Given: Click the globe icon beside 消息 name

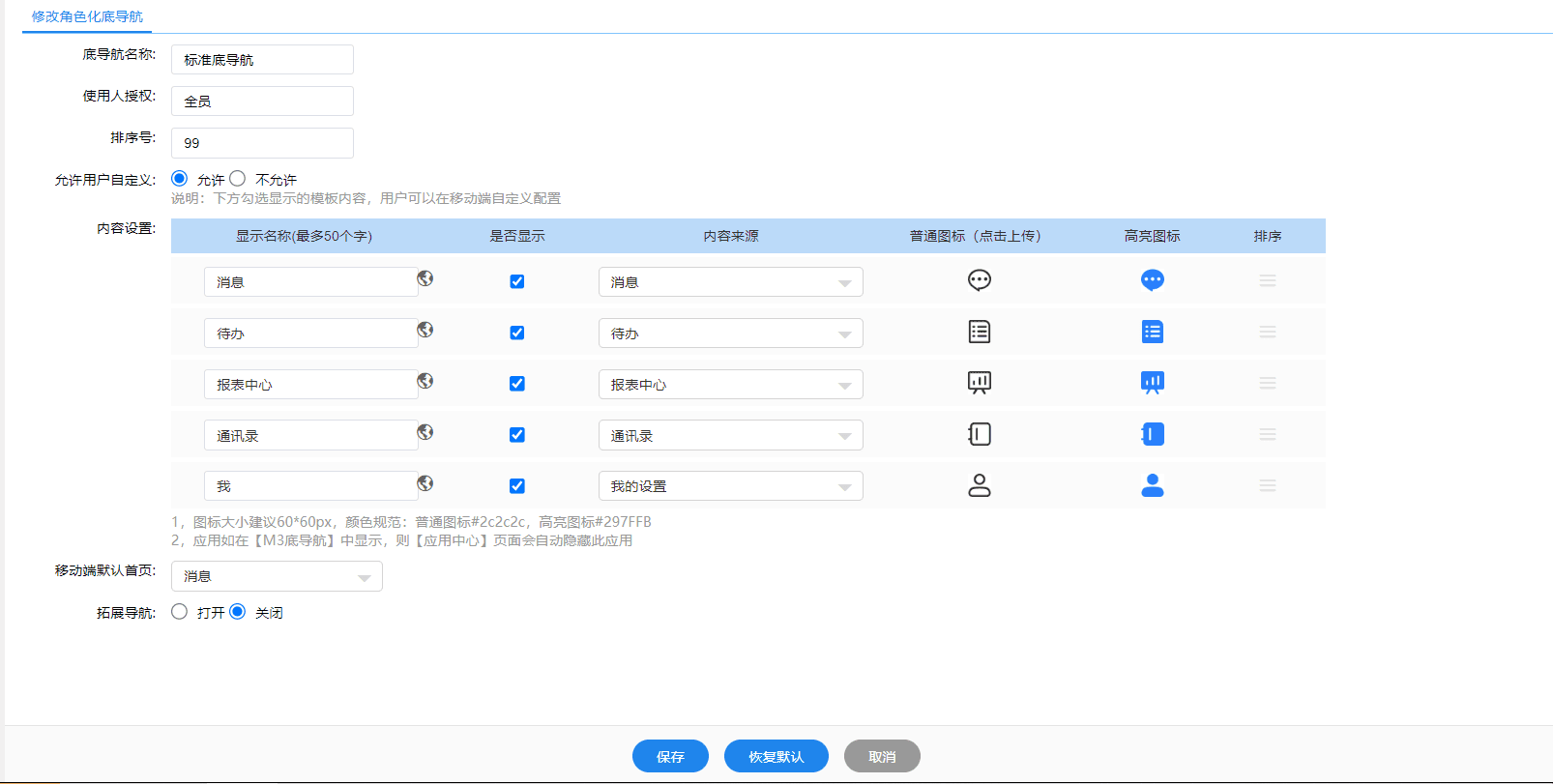Looking at the screenshot, I should (x=425, y=278).
